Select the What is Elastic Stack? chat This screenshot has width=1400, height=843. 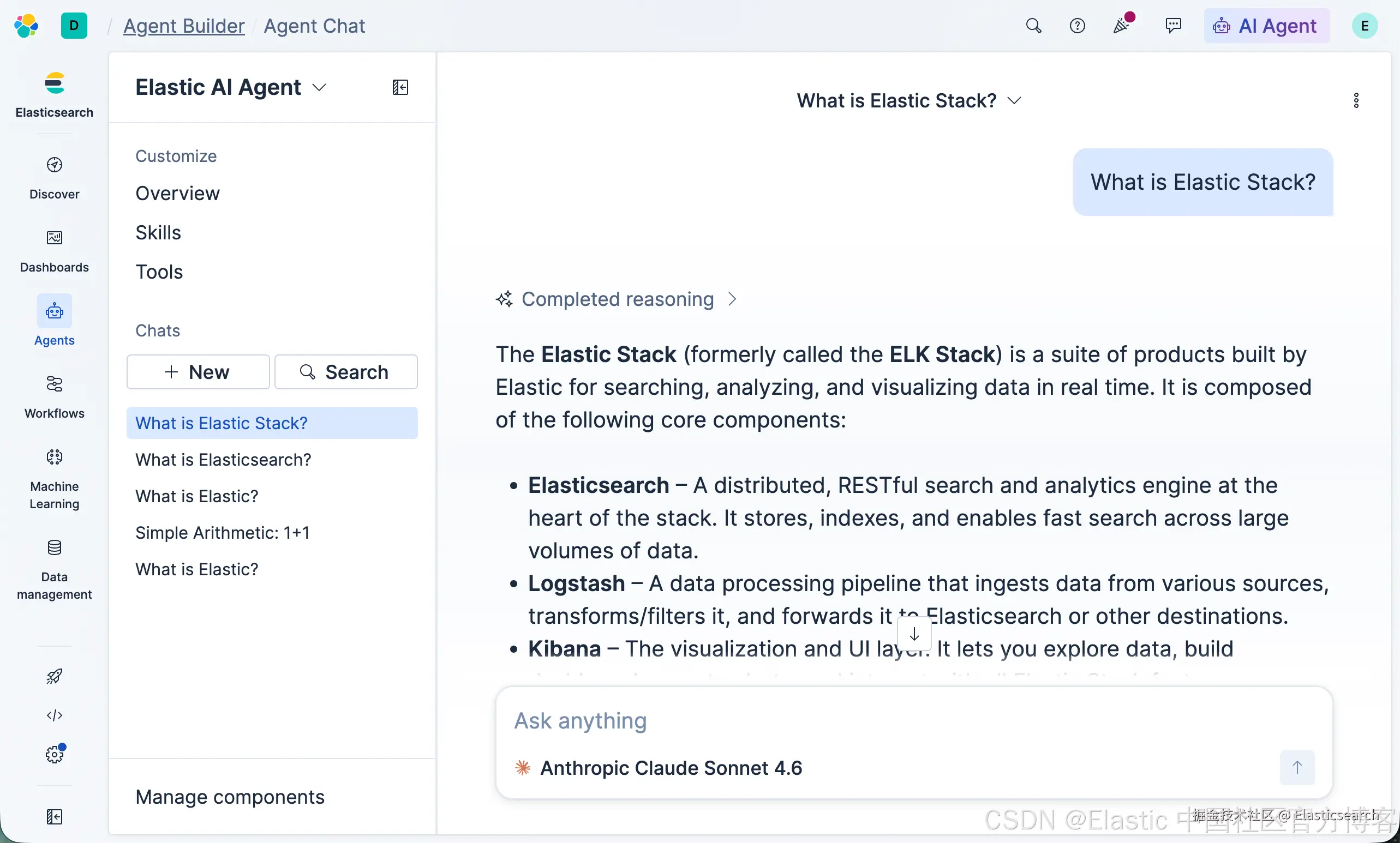coord(272,423)
